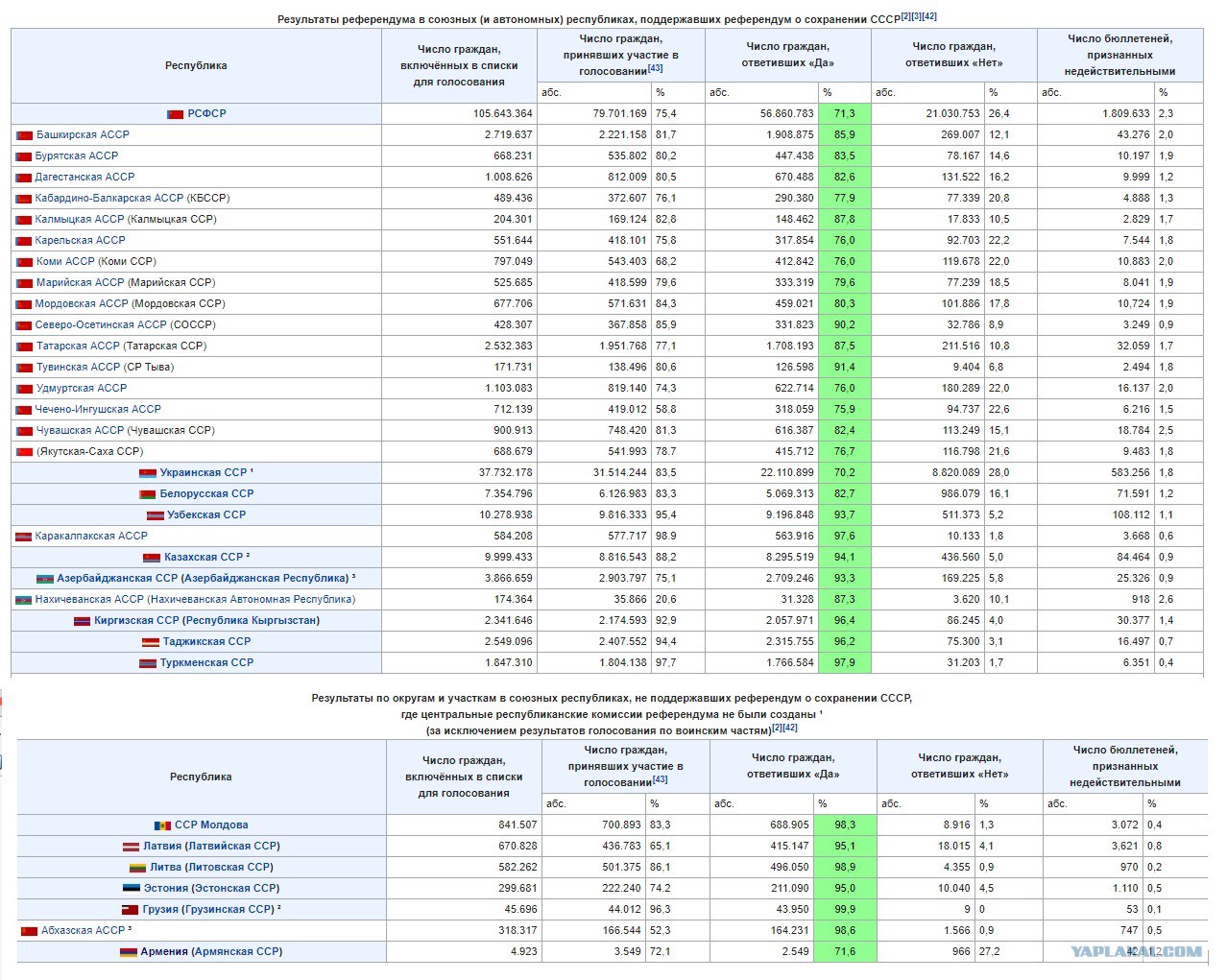The image size is (1227, 980).
Task: Click the Эстония flag icon
Action: click(132, 889)
